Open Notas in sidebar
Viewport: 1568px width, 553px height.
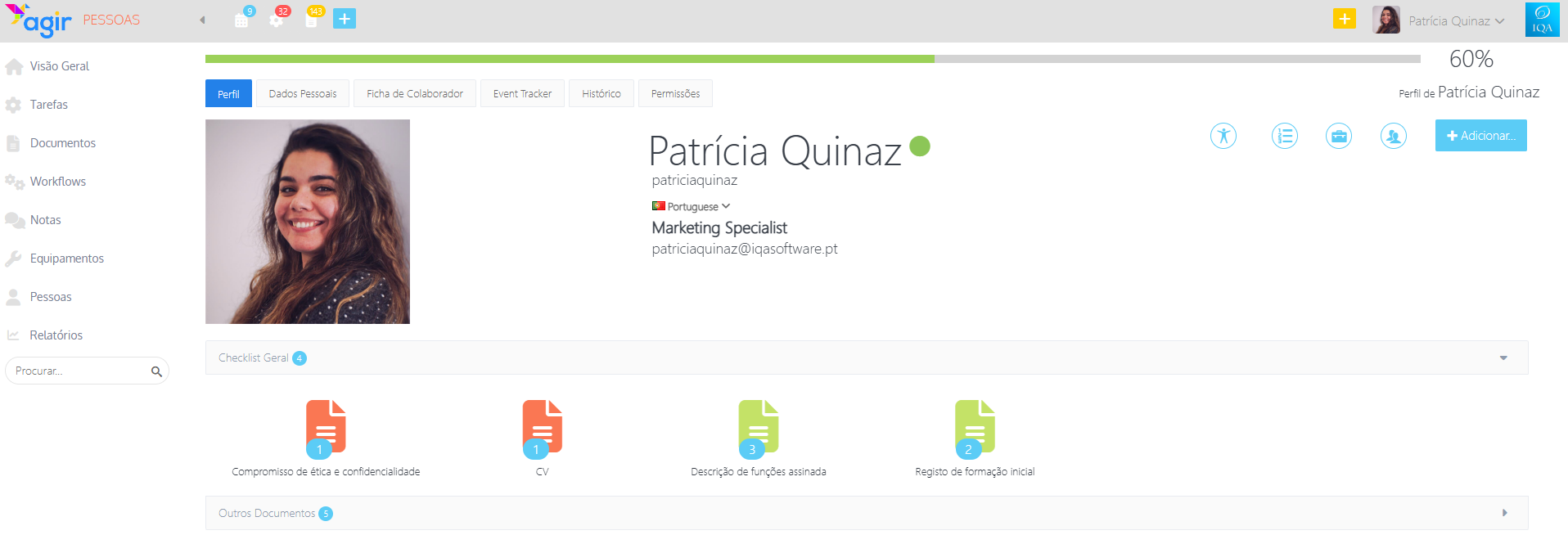46,220
